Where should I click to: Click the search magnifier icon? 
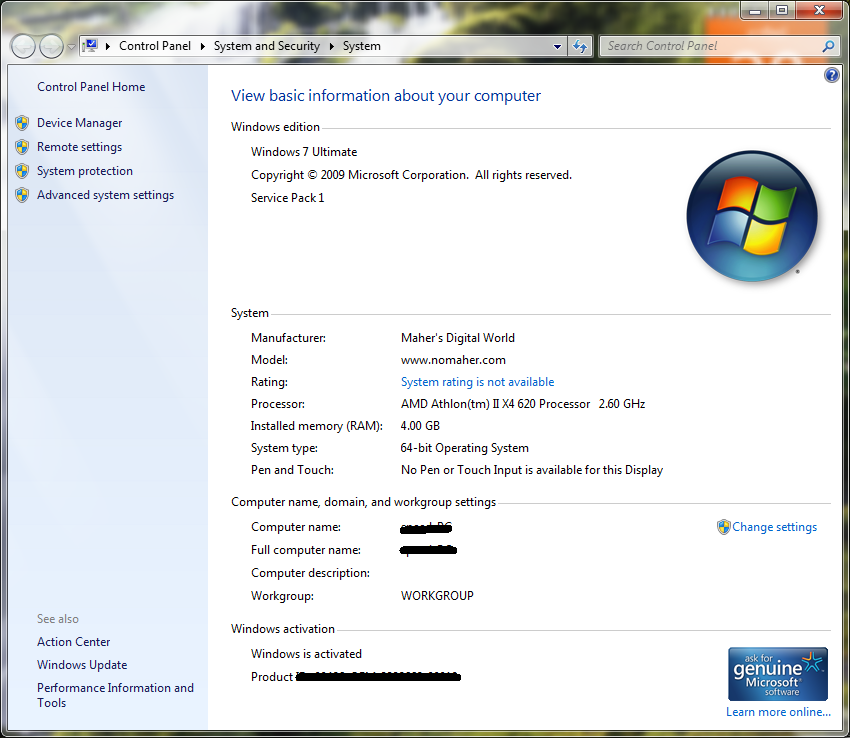[828, 46]
